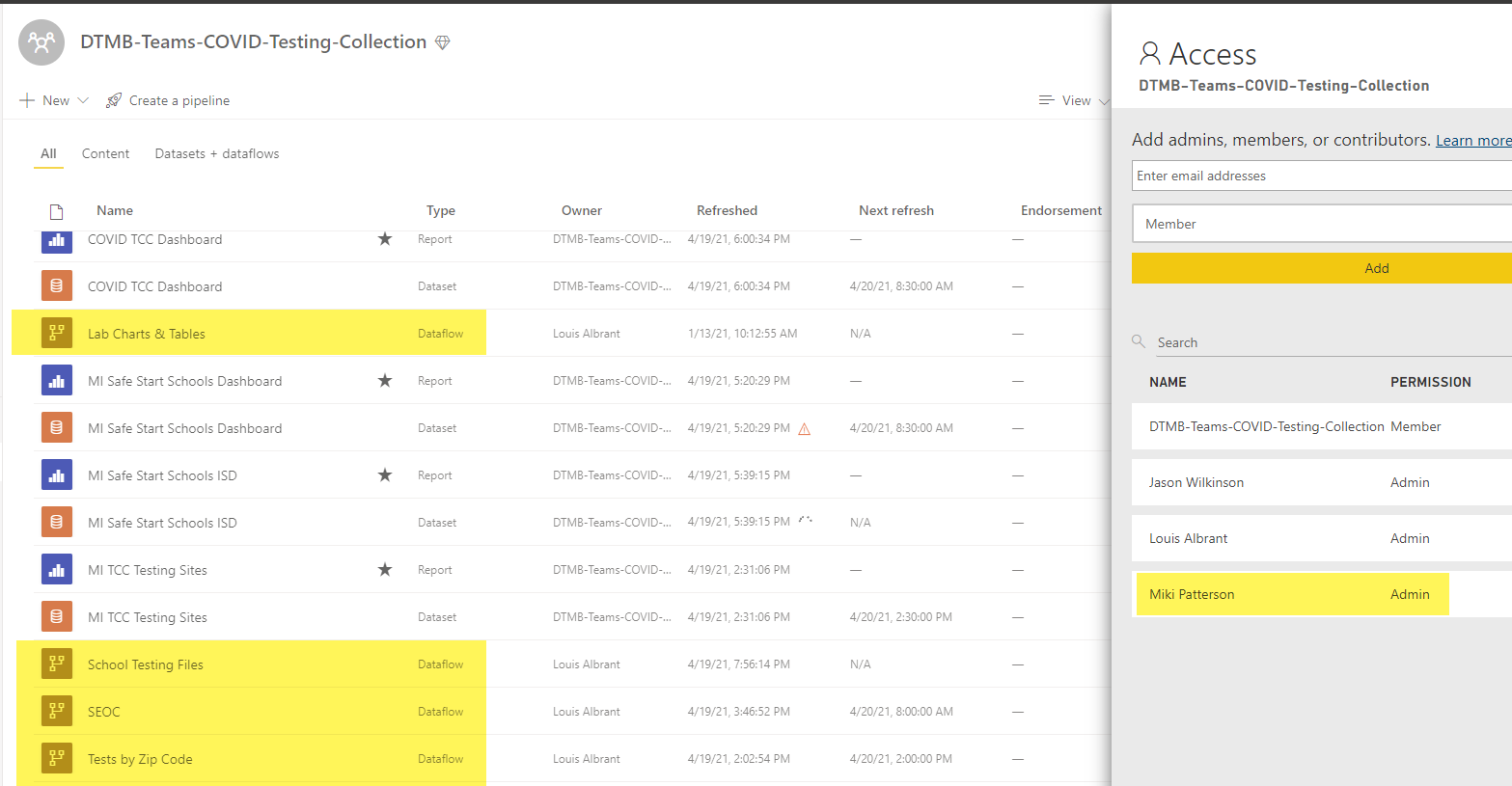
Task: Sort by the Name column header
Action: (x=115, y=210)
